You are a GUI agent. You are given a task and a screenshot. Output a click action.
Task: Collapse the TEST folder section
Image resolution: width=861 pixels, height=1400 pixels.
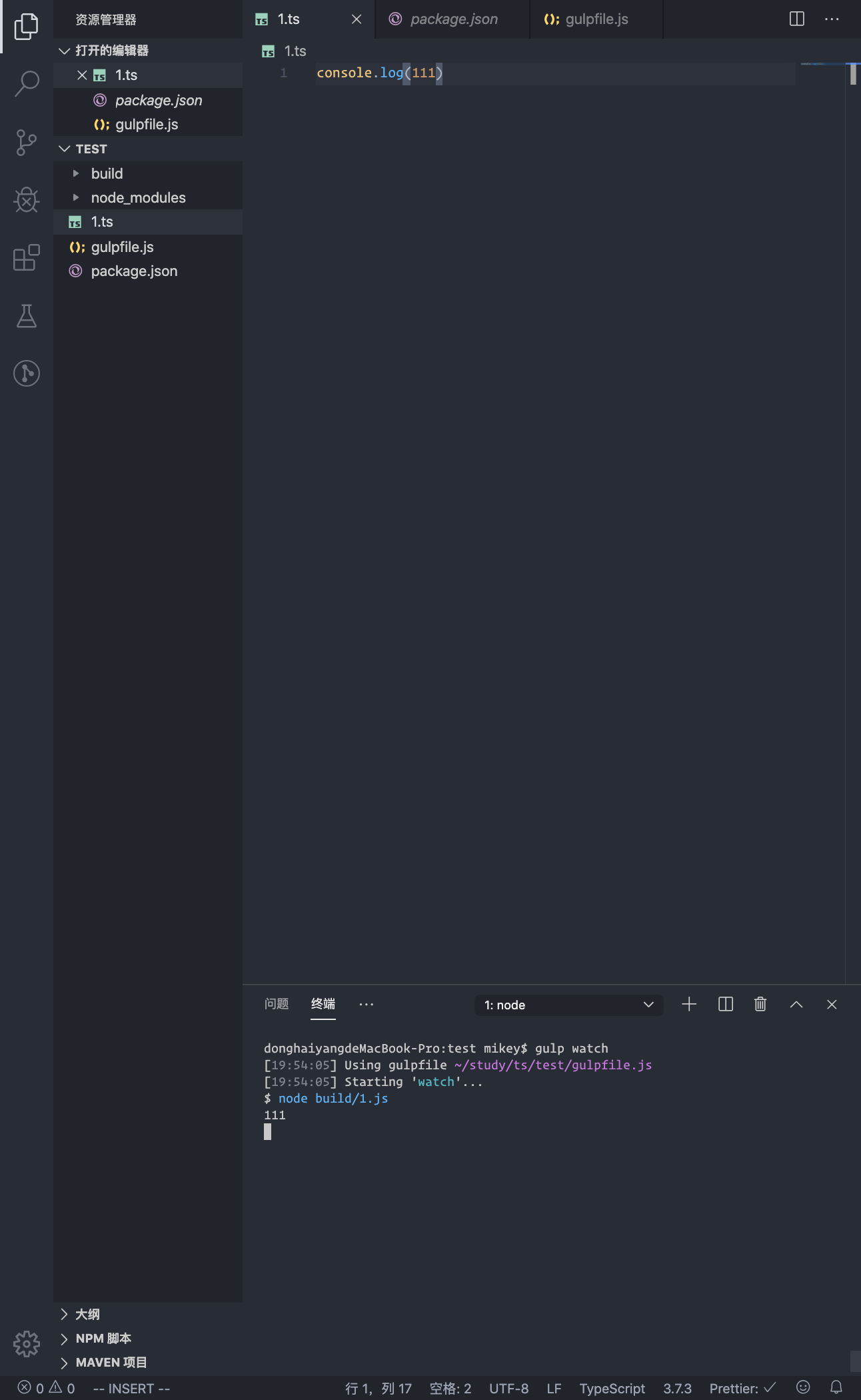(x=64, y=149)
